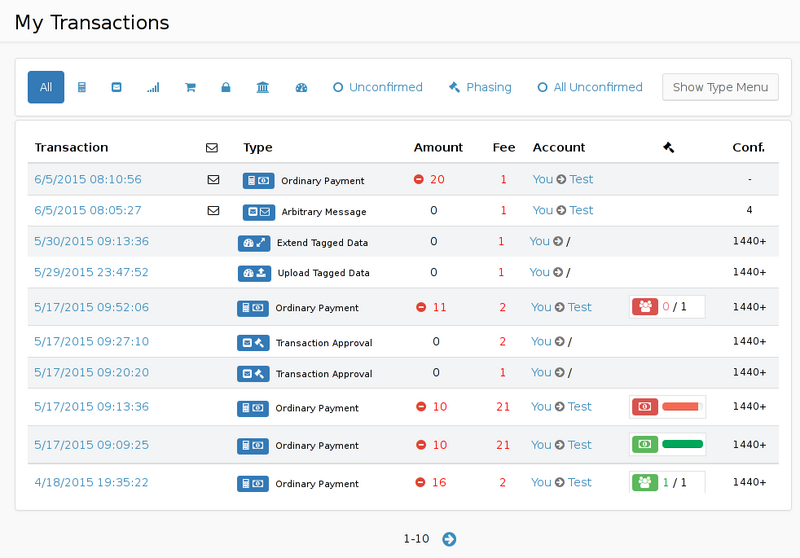Filter by marketplace shopping cart icon
This screenshot has width=800, height=558.
click(190, 87)
